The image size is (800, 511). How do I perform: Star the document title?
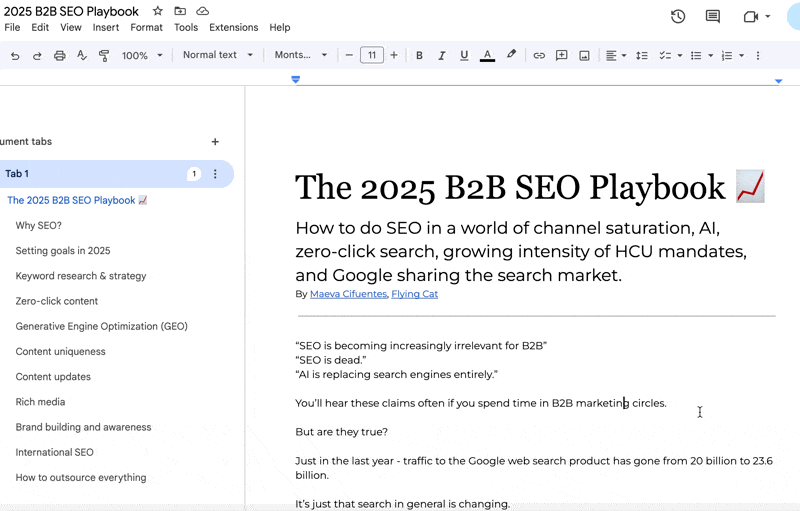(x=158, y=11)
